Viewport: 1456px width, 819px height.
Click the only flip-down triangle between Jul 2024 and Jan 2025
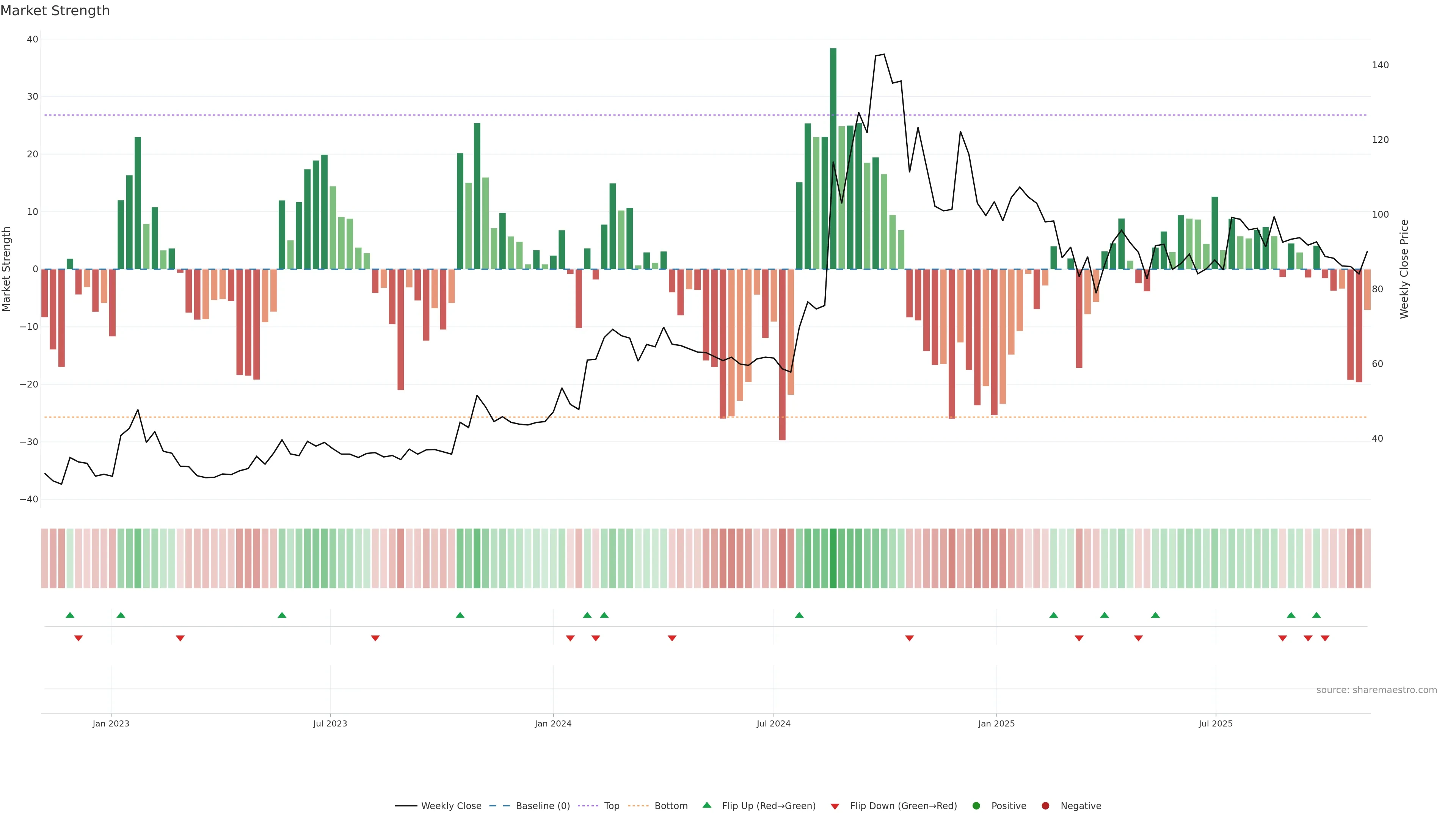910,638
